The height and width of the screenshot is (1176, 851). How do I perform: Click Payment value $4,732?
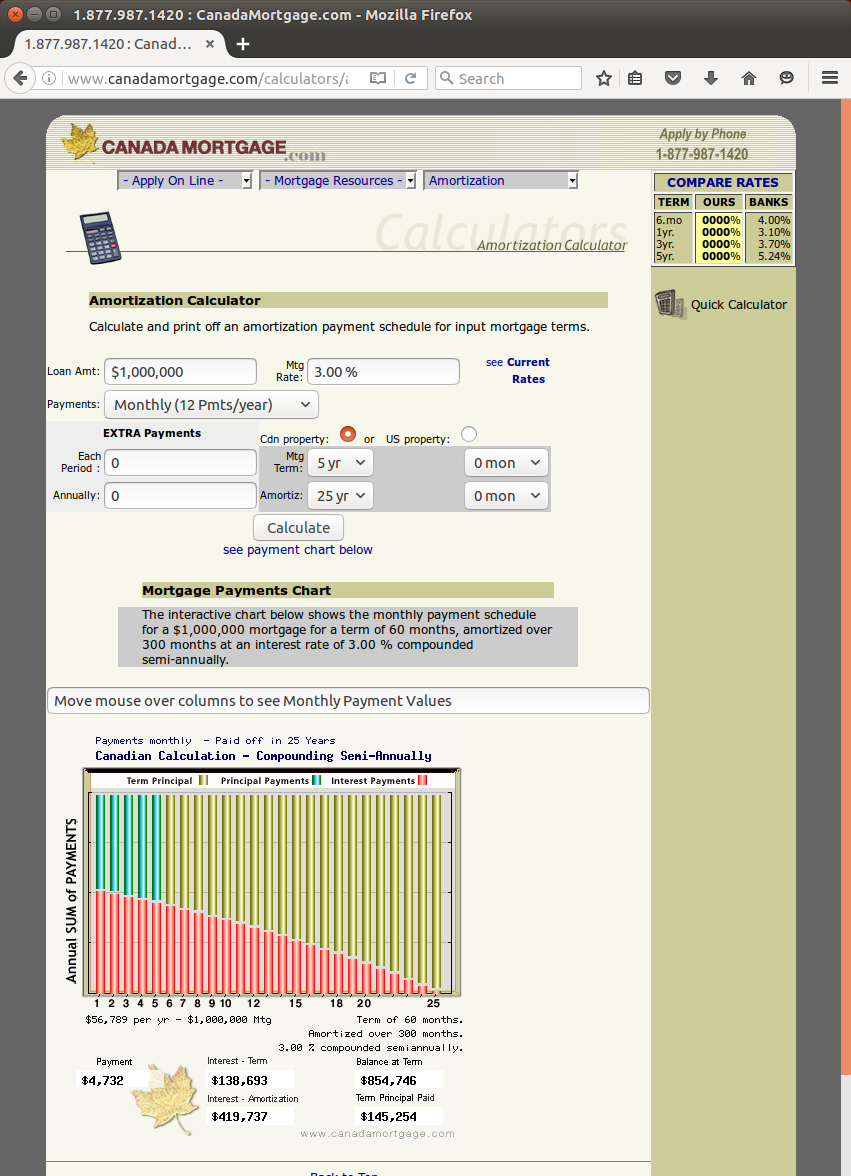click(103, 1080)
